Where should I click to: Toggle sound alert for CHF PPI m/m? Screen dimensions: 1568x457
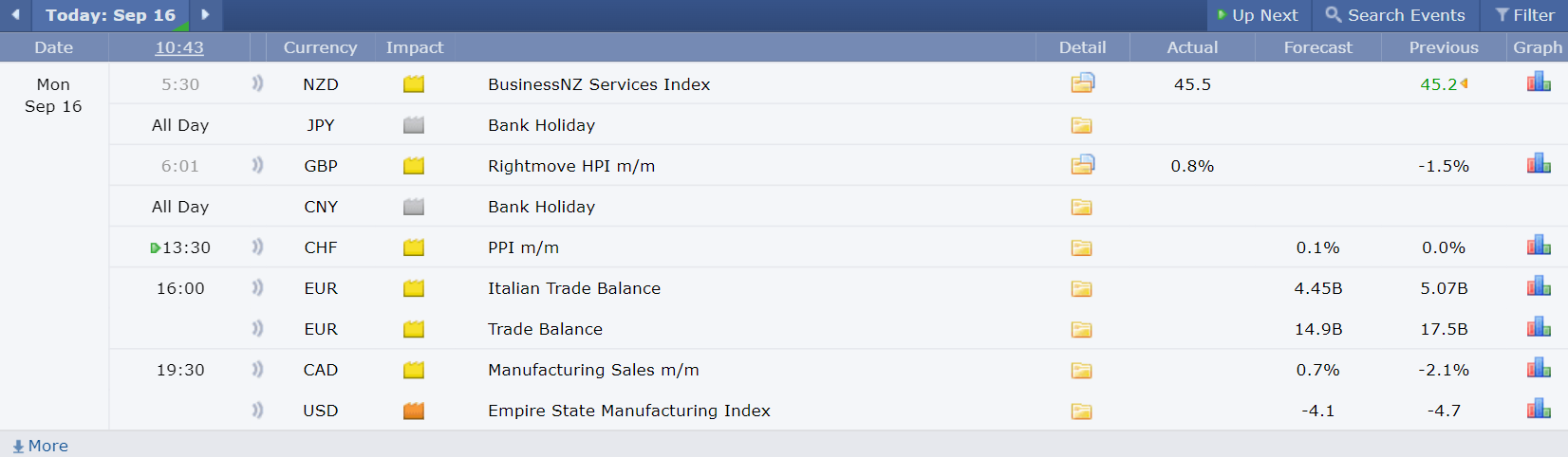tap(257, 247)
